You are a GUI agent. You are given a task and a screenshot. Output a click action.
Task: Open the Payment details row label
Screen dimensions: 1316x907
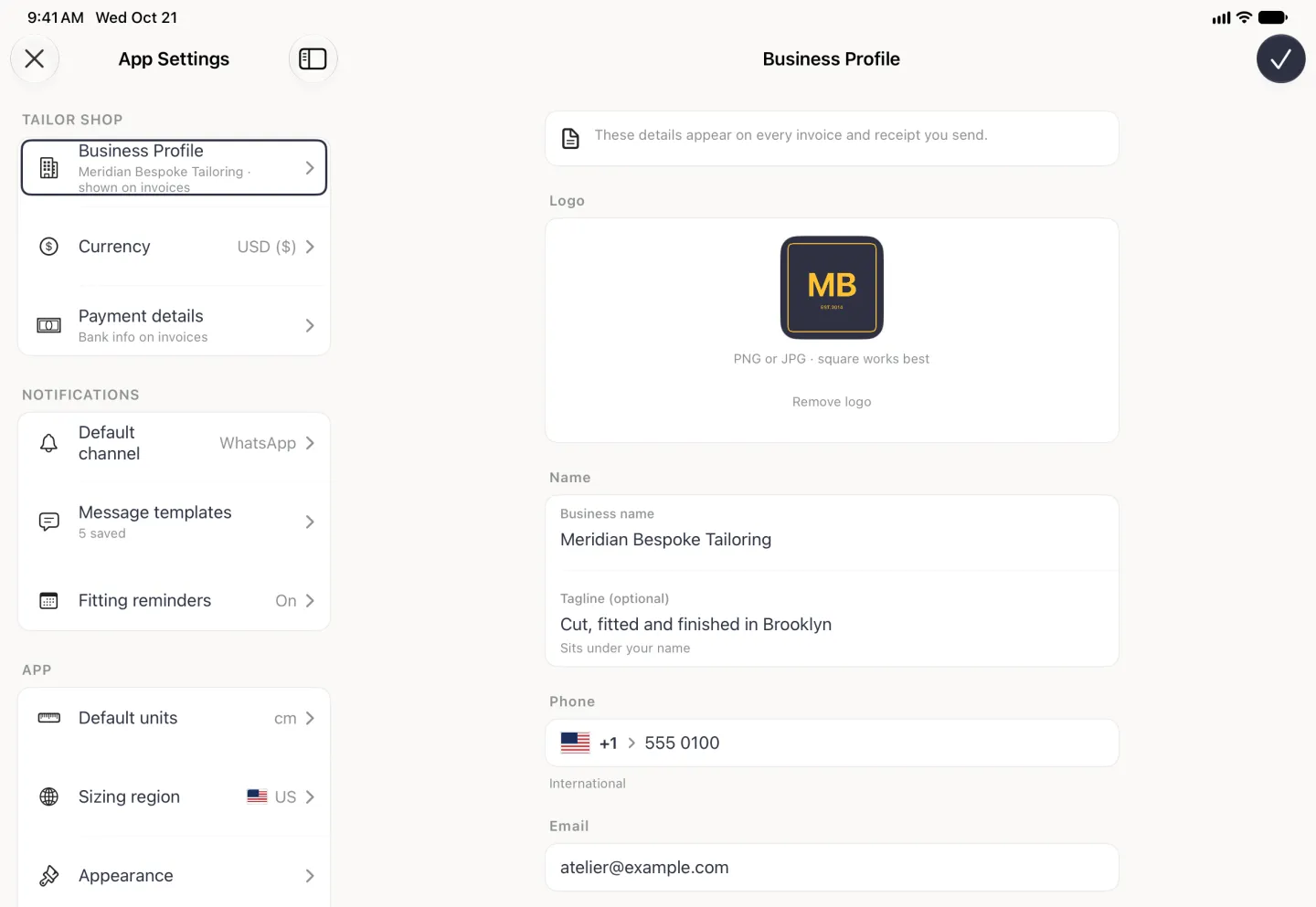coord(141,316)
